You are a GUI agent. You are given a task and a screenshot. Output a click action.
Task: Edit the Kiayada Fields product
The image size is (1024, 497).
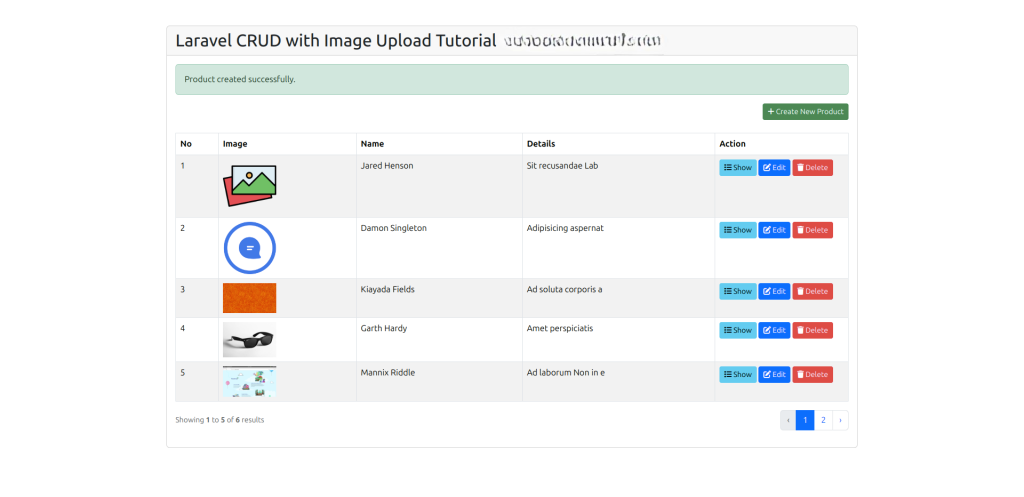click(x=775, y=291)
